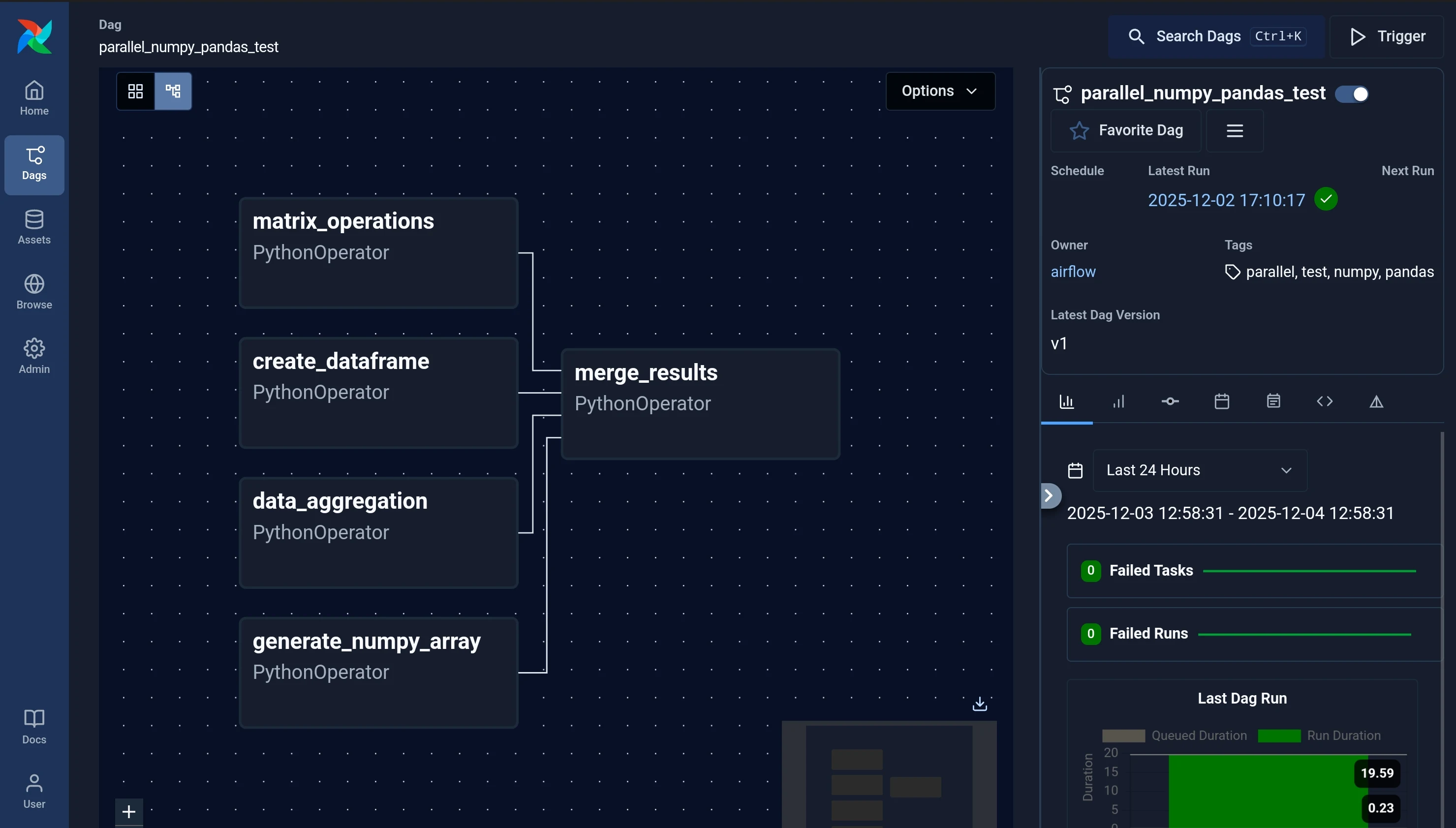The width and height of the screenshot is (1456, 828).
Task: Open Browse menu in sidebar
Action: point(34,292)
